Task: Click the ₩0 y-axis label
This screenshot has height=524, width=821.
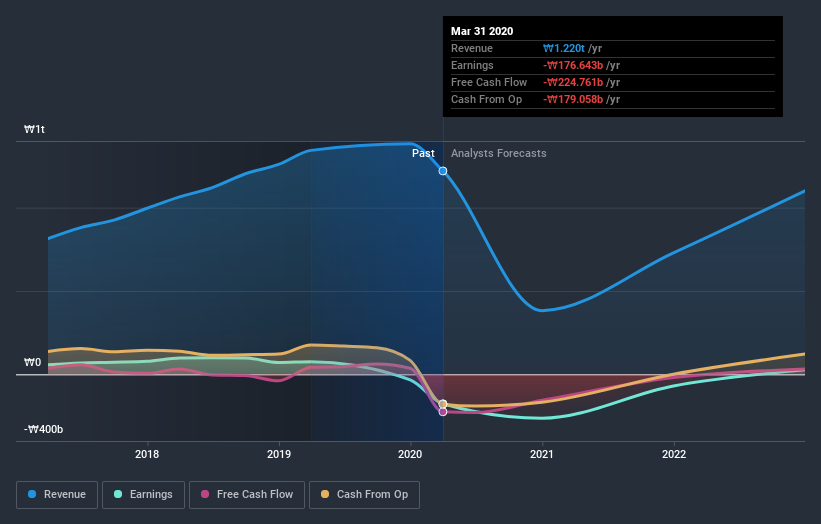Action: (32, 362)
